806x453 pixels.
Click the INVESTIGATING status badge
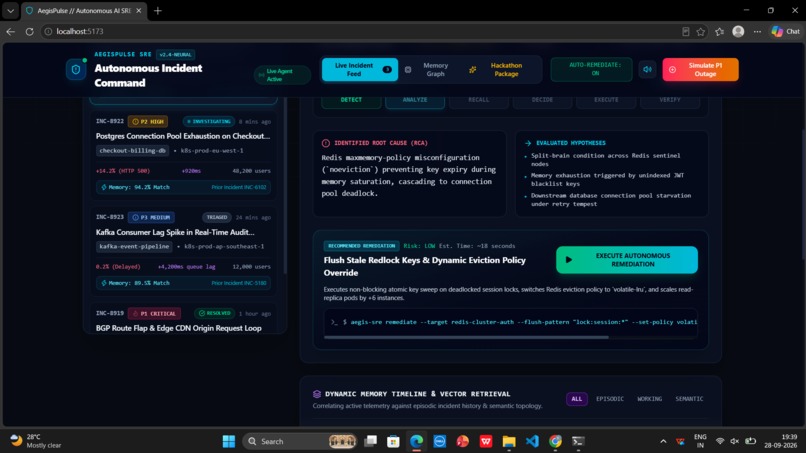(209, 122)
